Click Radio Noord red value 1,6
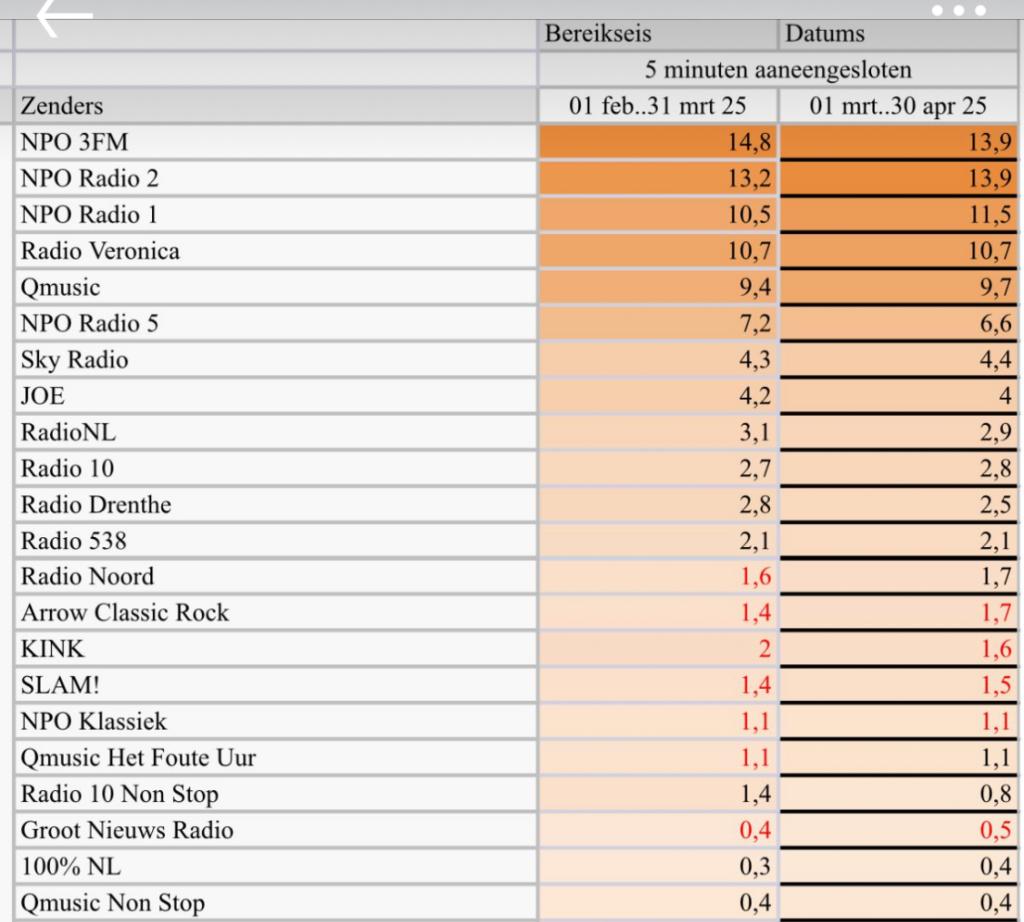Viewport: 1024px width, 922px height. 658,576
